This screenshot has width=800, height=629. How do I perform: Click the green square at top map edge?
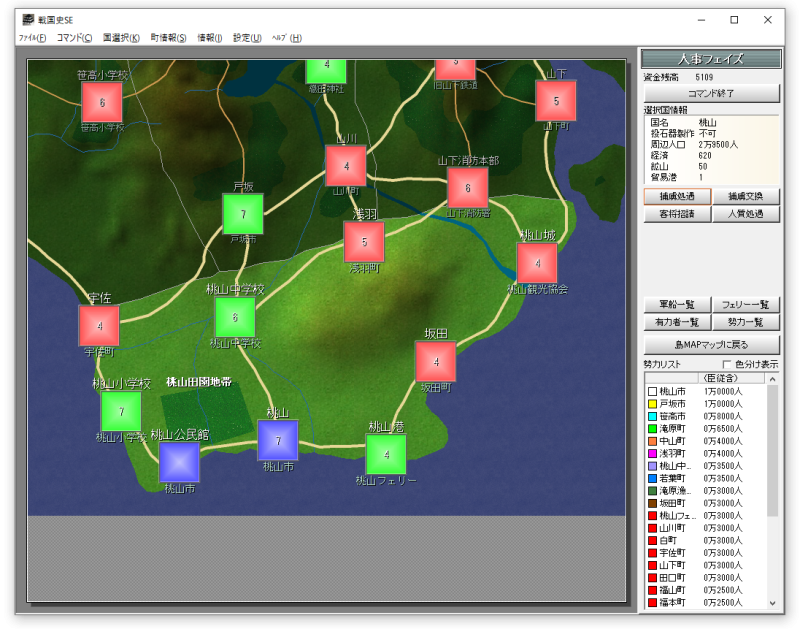[326, 71]
